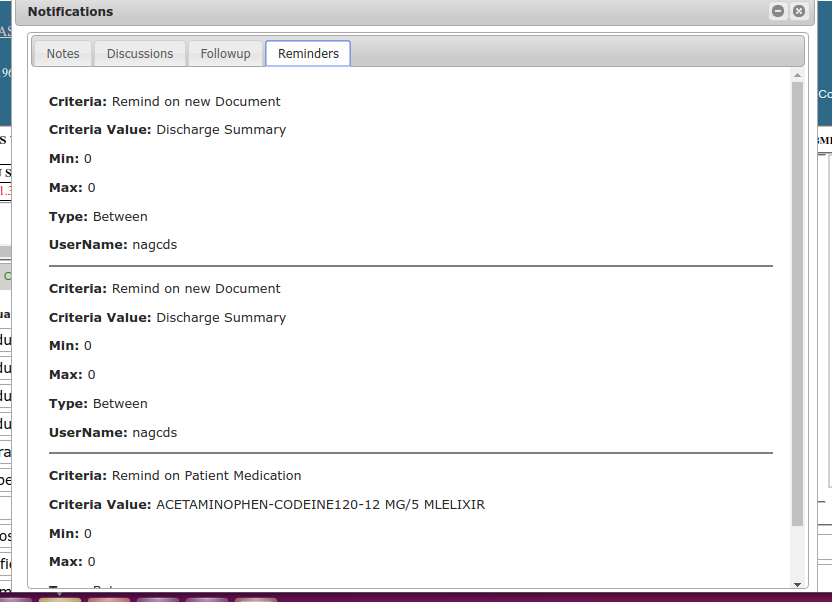832x602 pixels.
Task: Click the scrollbar up arrow in reminders list
Action: coord(797,75)
